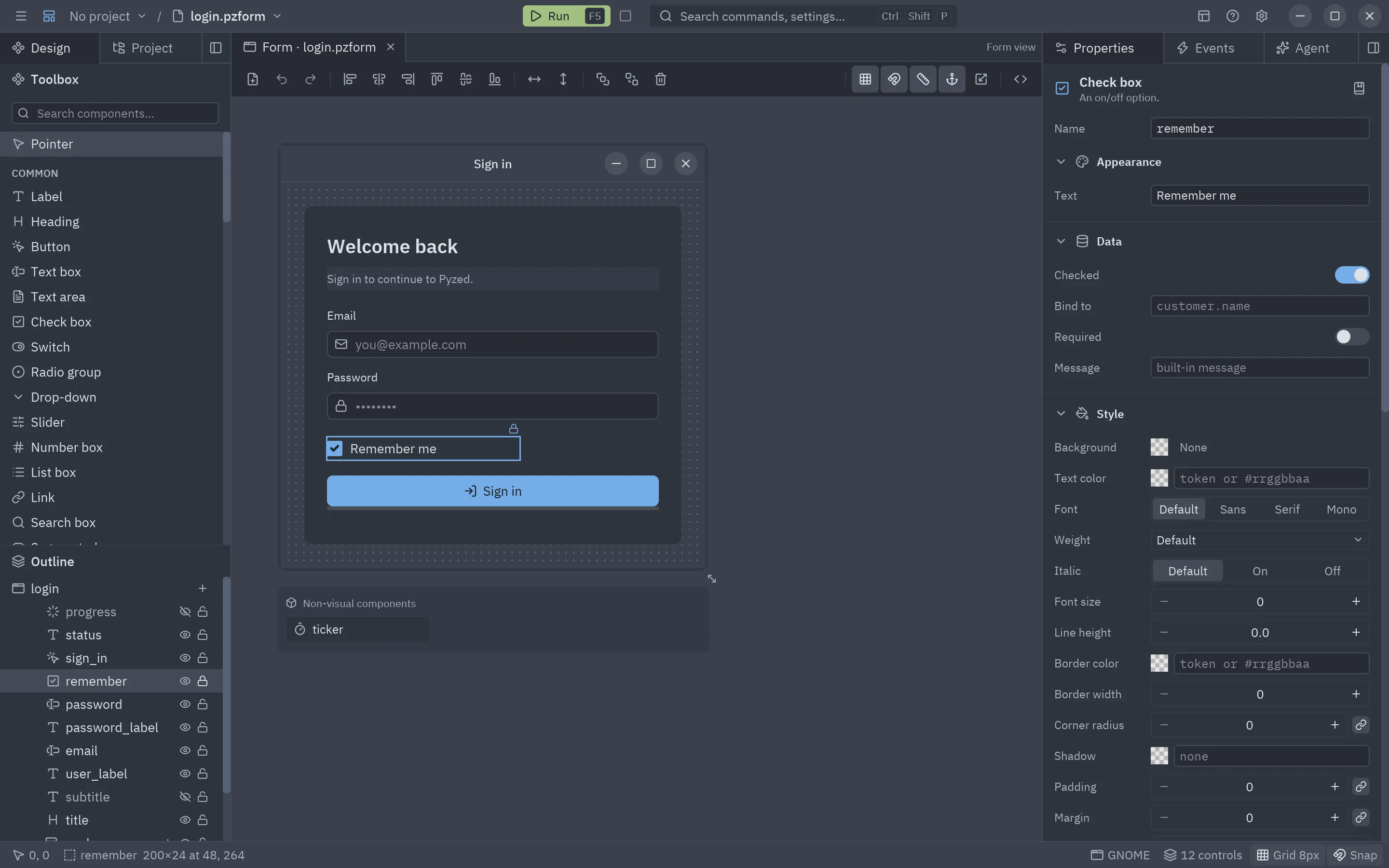Open the No project dropdown
The height and width of the screenshot is (868, 1389).
(x=108, y=16)
